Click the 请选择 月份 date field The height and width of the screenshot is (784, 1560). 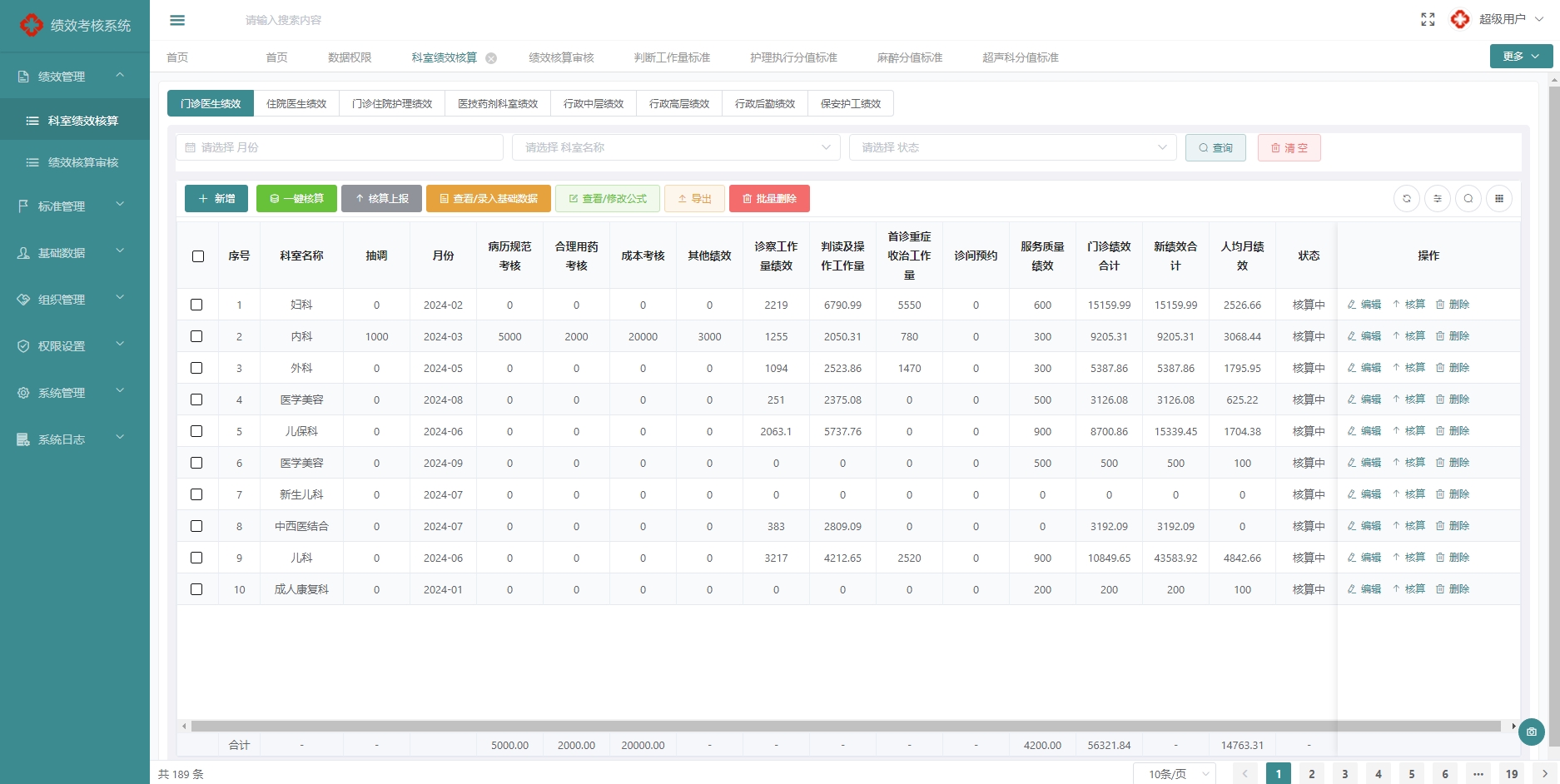pos(340,147)
